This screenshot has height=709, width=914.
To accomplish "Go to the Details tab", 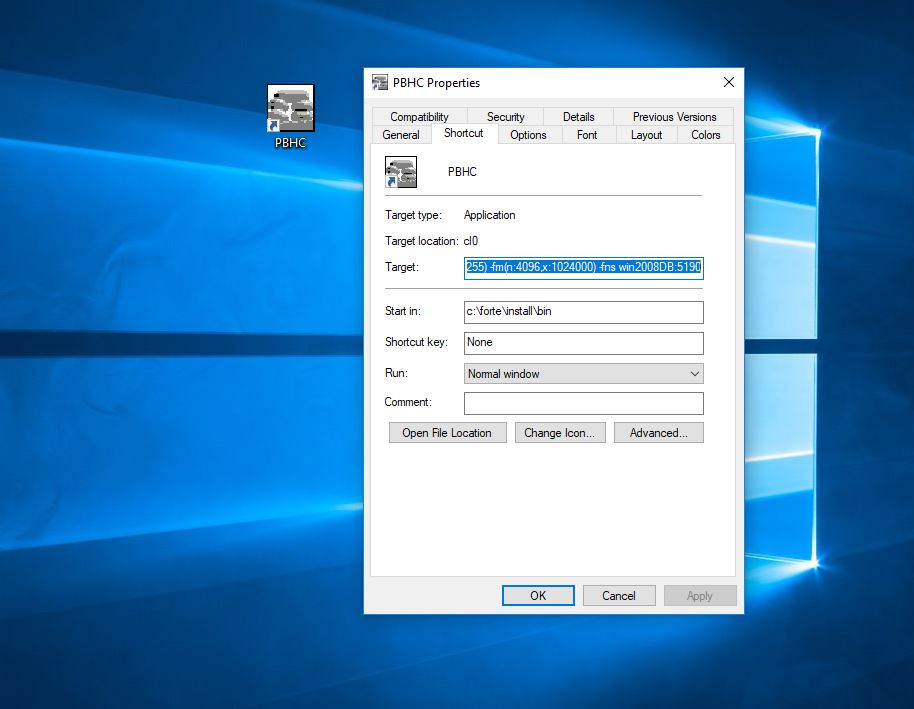I will tap(578, 117).
